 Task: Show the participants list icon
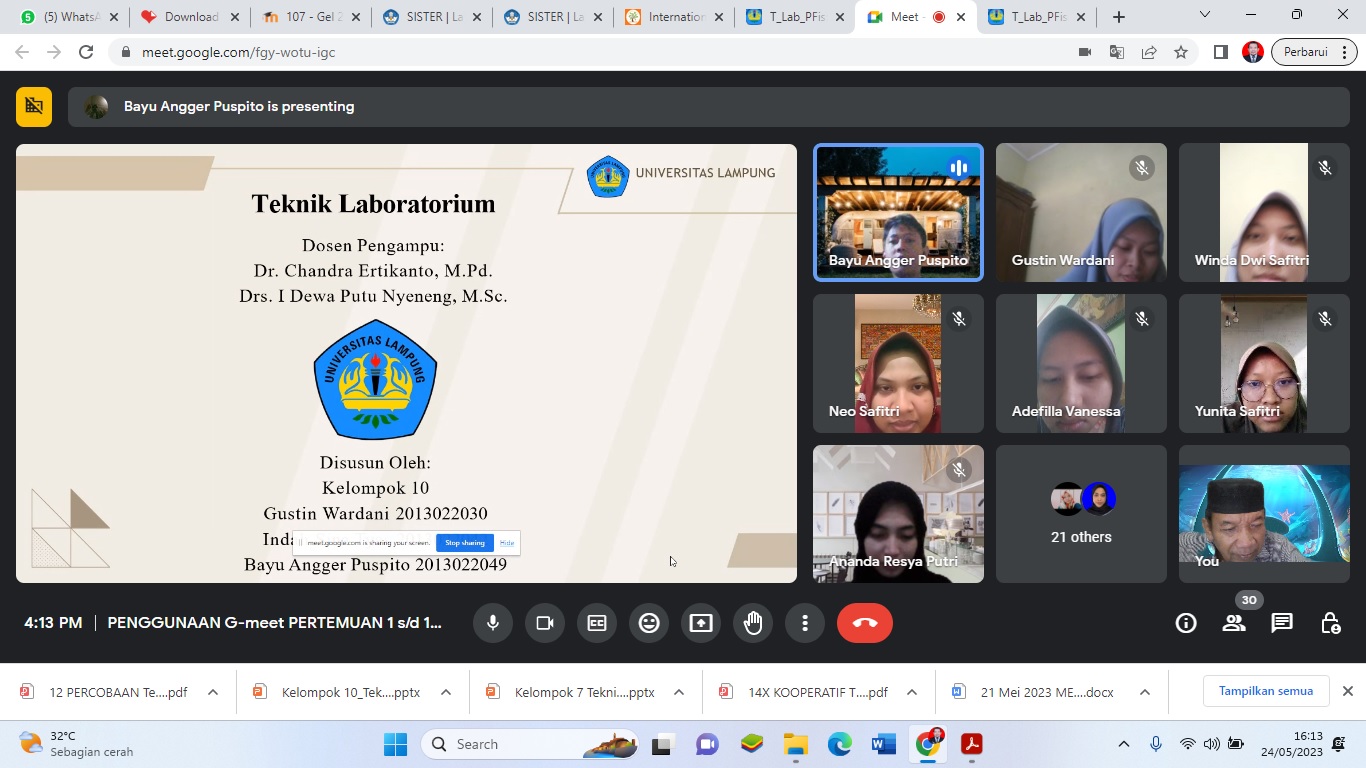1234,623
